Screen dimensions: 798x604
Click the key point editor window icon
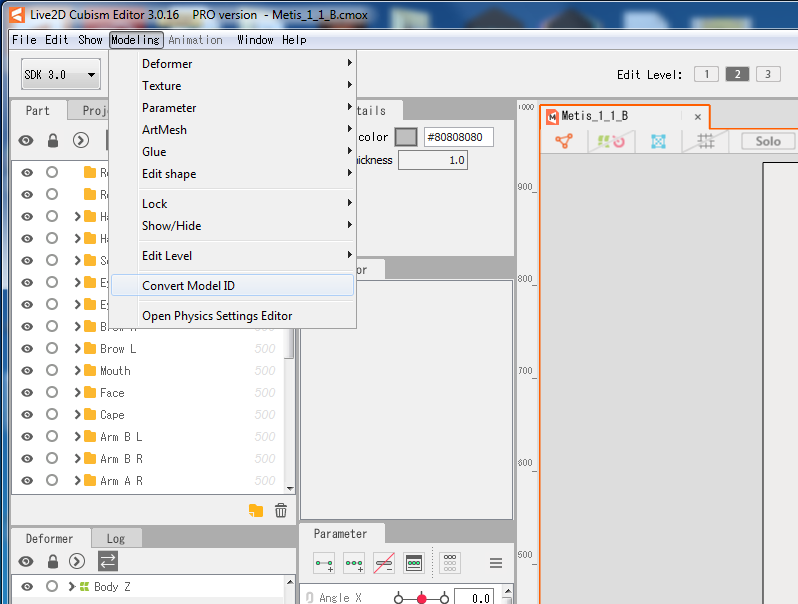pyautogui.click(x=414, y=563)
